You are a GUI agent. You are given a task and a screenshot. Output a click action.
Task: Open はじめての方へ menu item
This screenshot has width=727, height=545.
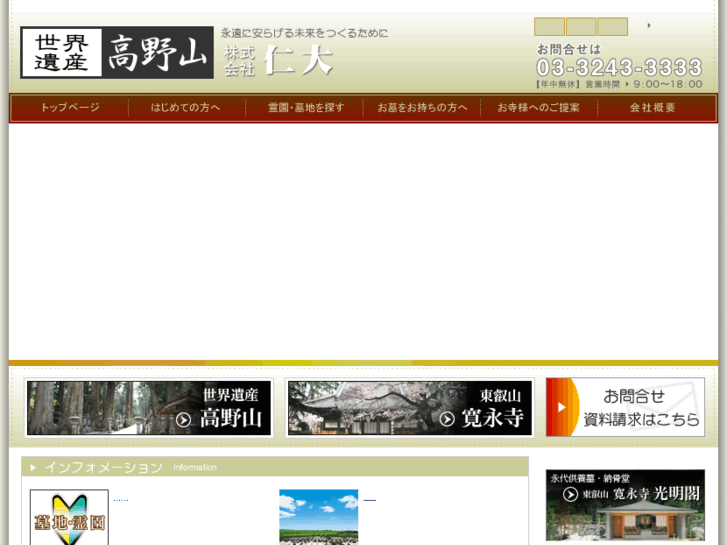click(x=185, y=108)
